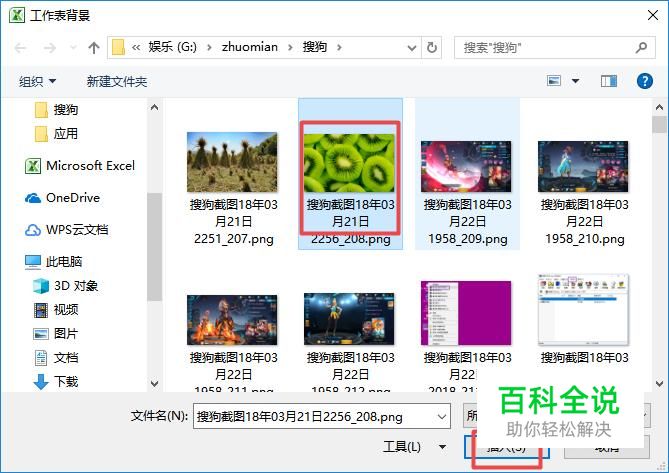This screenshot has width=669, height=473.
Task: Open the file name combo dropdown arrow
Action: (x=442, y=416)
